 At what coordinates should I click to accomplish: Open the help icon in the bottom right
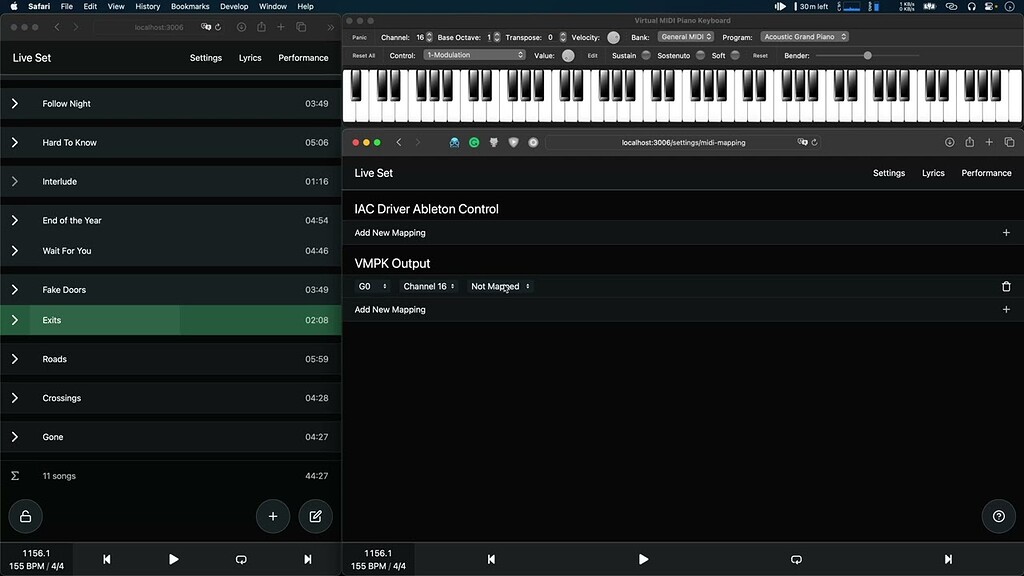pyautogui.click(x=998, y=516)
